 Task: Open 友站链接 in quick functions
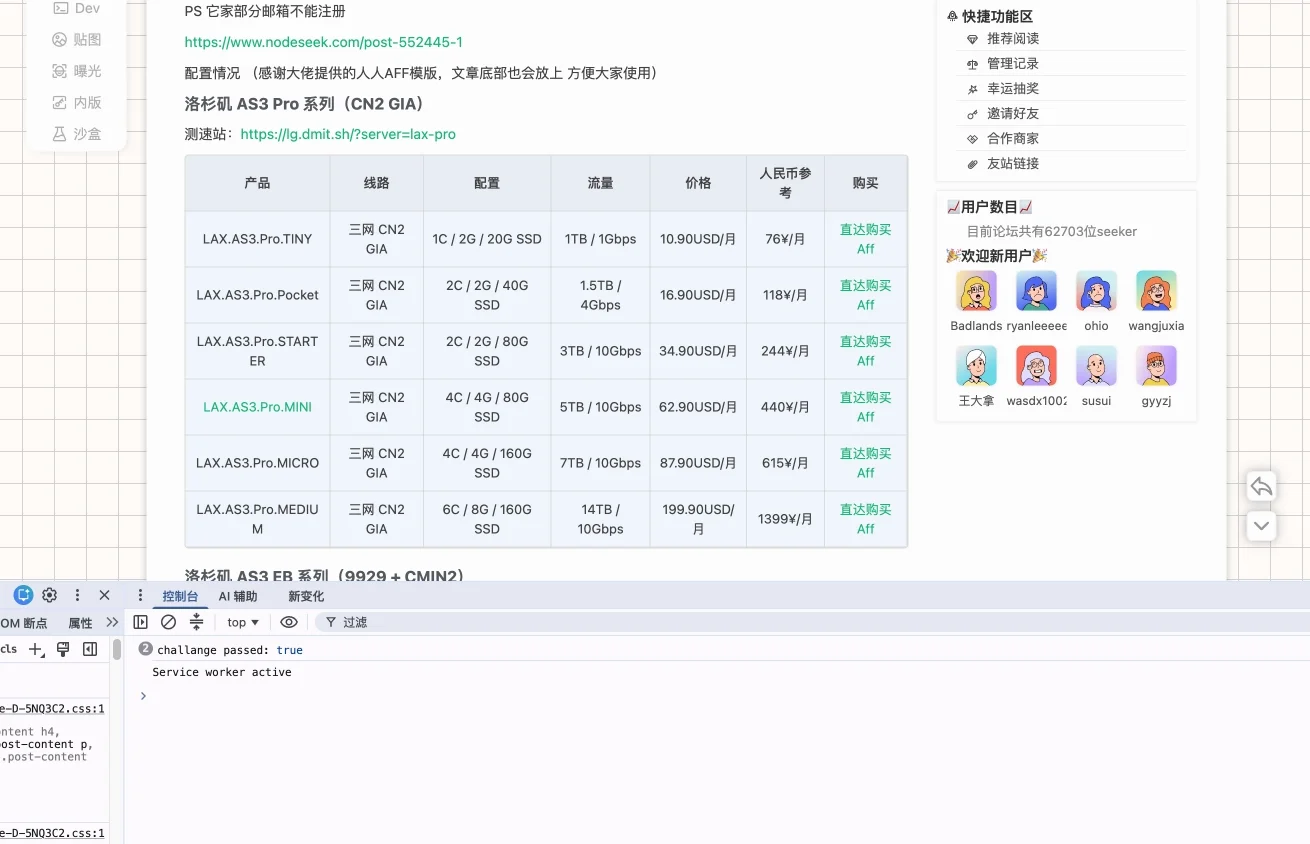(1012, 163)
